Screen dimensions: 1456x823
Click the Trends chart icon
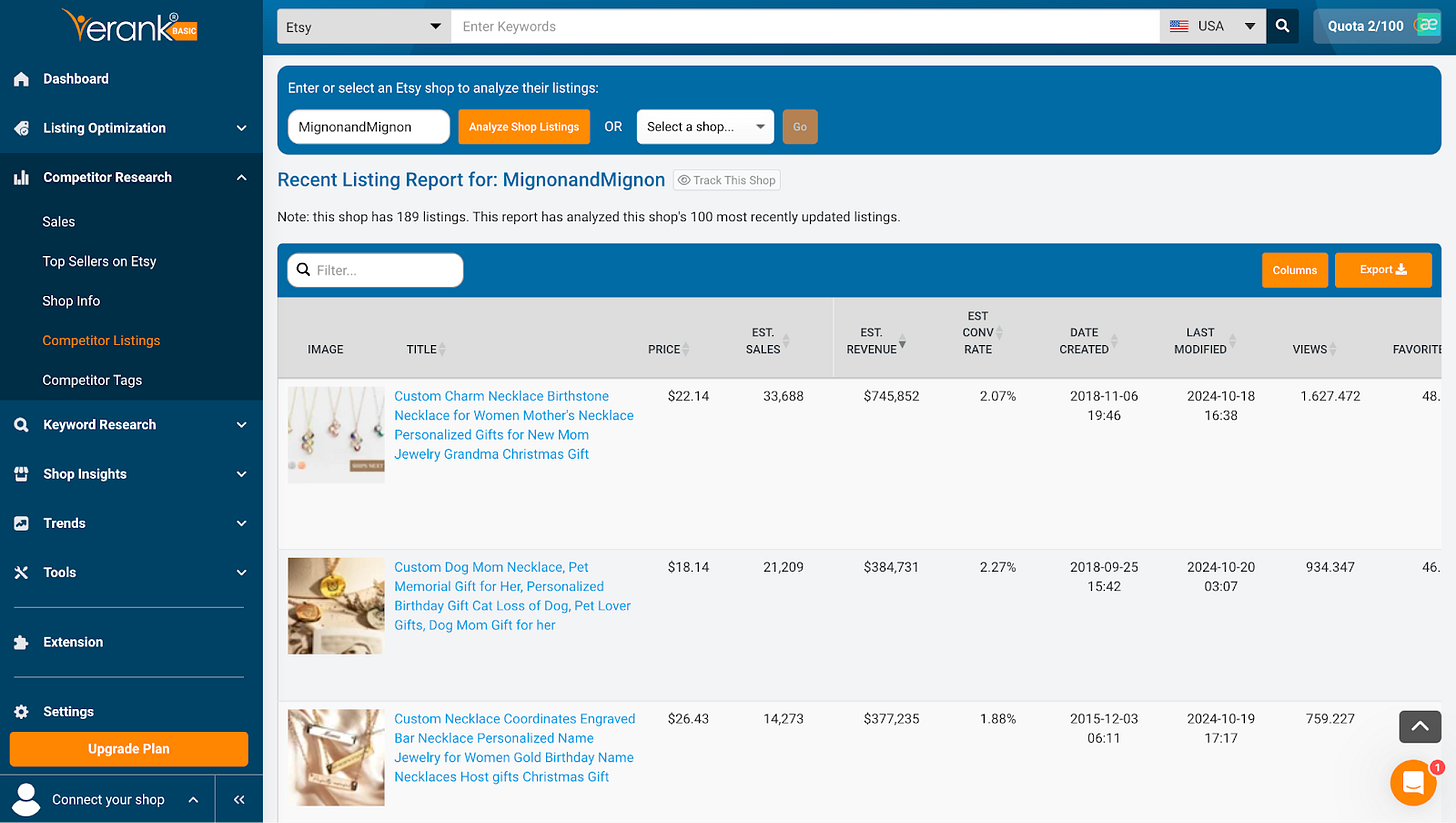click(x=21, y=523)
